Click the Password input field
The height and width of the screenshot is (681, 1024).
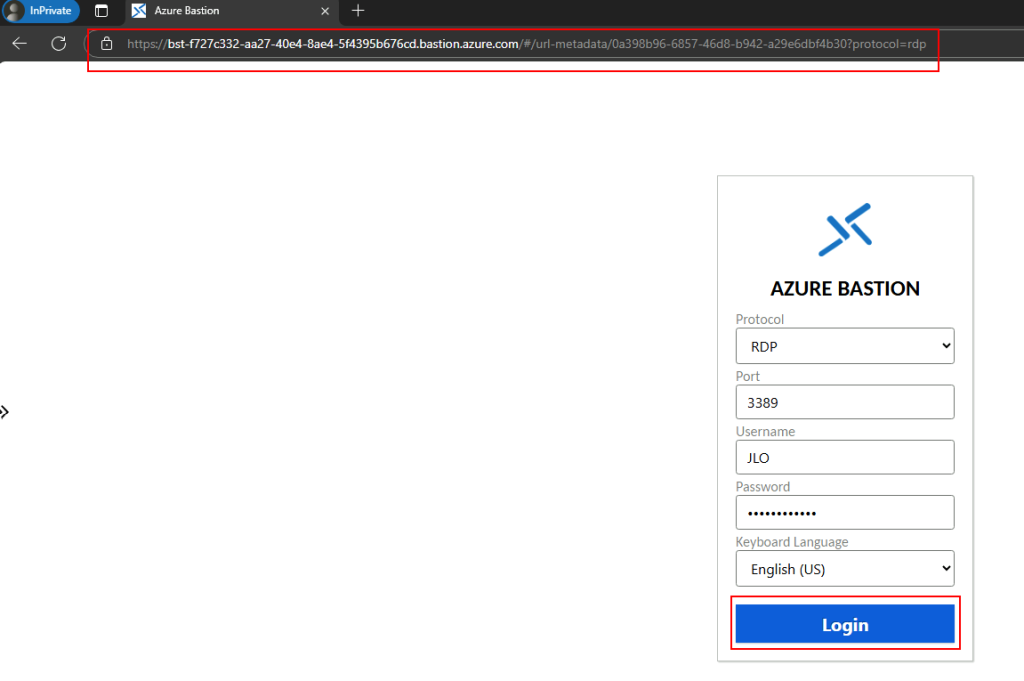tap(844, 513)
